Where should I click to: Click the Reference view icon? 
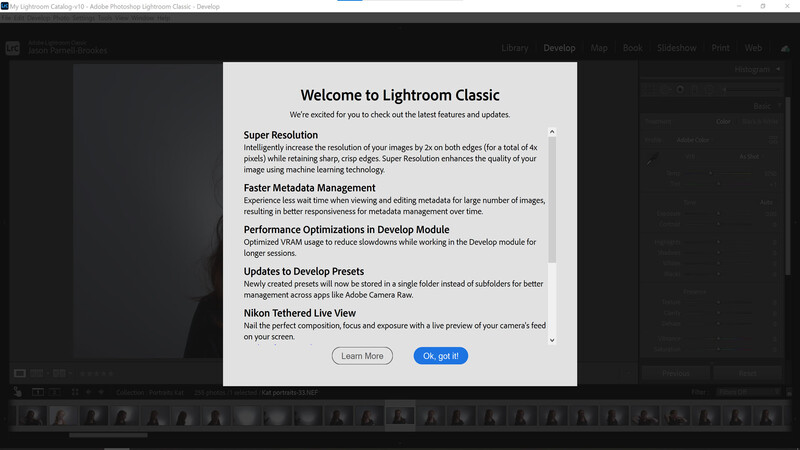click(36, 373)
